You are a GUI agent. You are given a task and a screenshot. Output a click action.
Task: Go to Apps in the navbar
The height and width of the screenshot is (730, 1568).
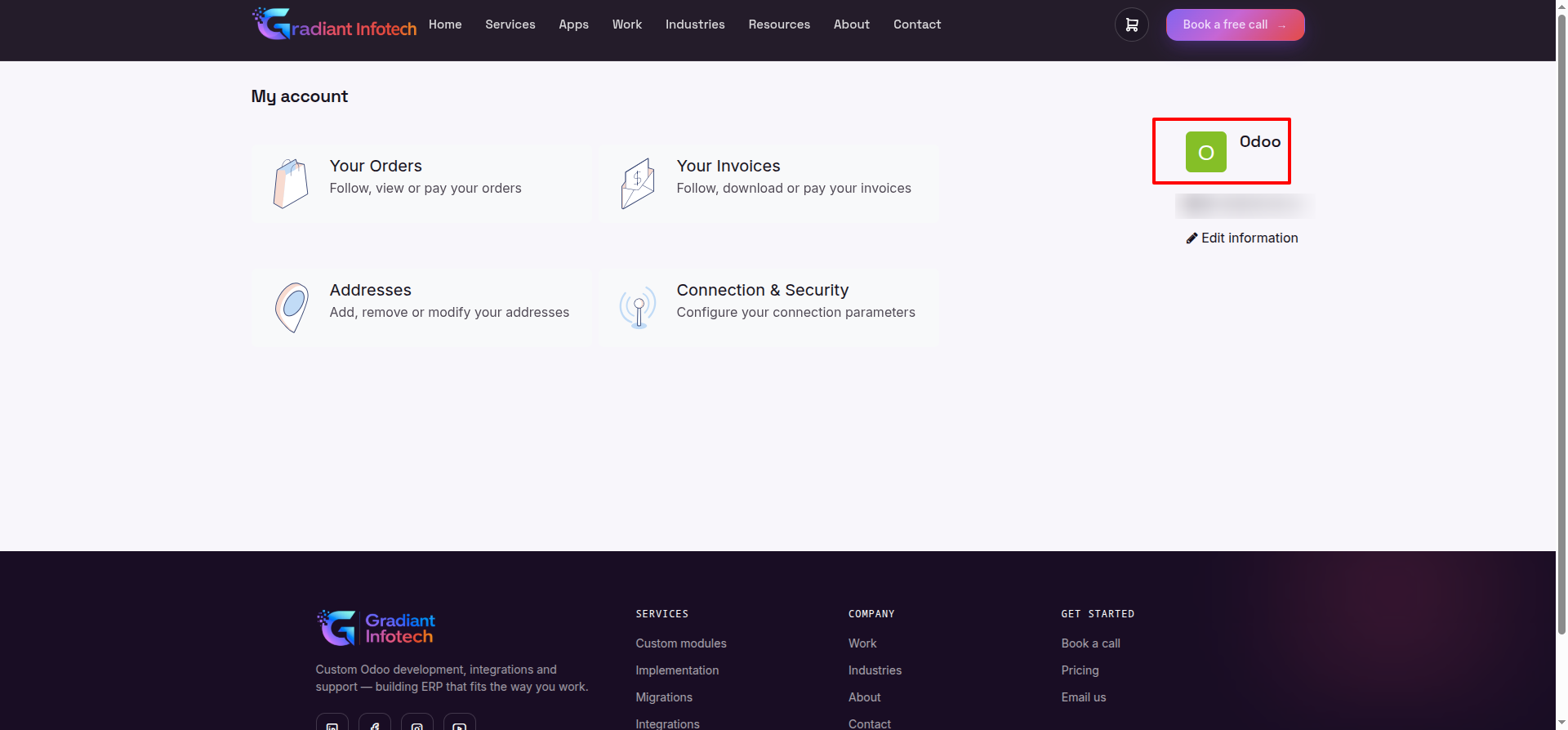[574, 24]
